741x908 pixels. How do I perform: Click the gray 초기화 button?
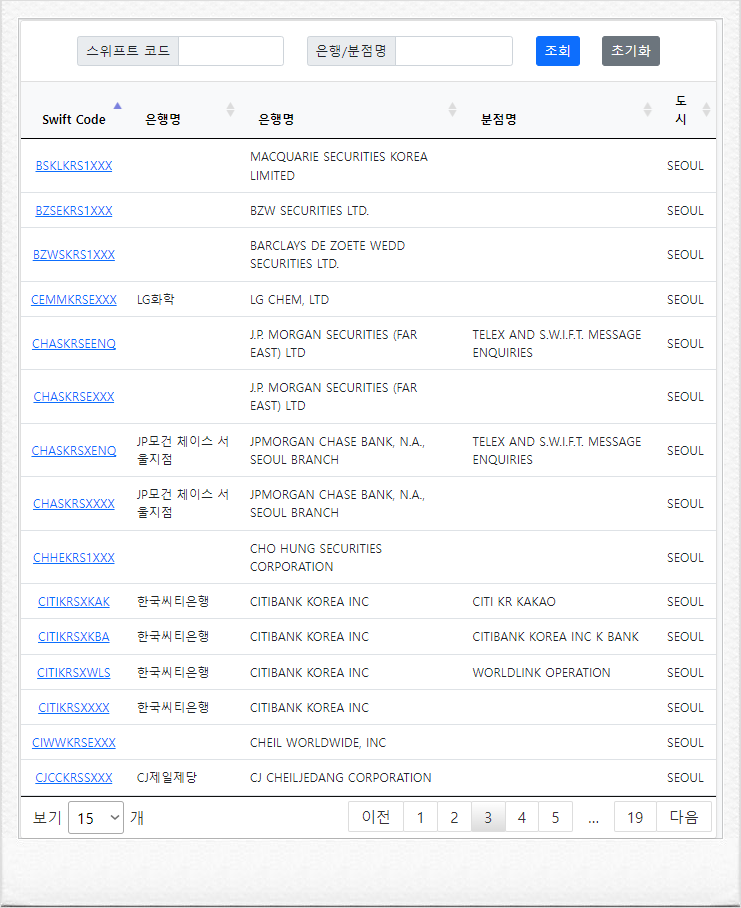630,51
